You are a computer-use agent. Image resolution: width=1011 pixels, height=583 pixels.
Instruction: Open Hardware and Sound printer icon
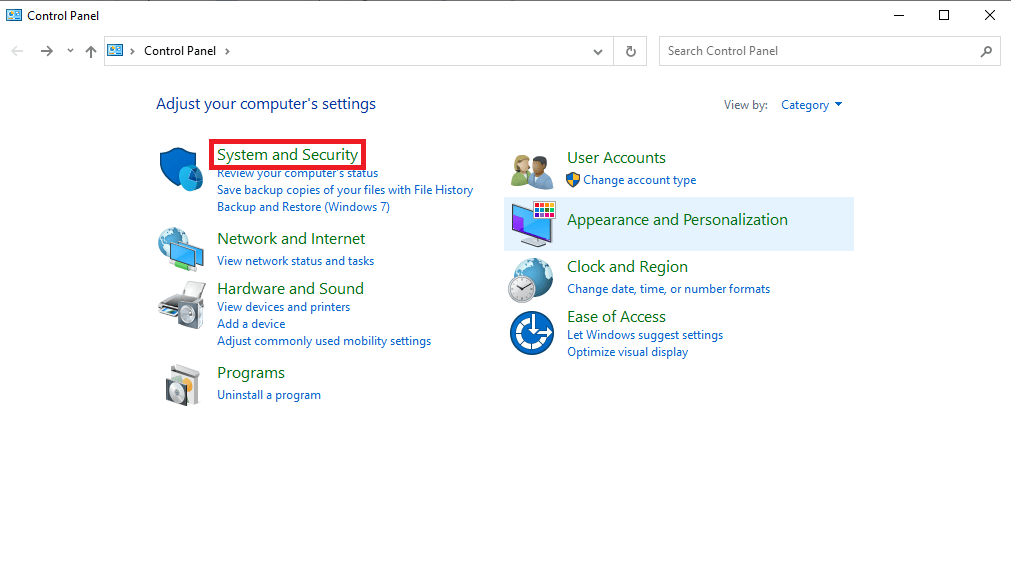tap(182, 305)
